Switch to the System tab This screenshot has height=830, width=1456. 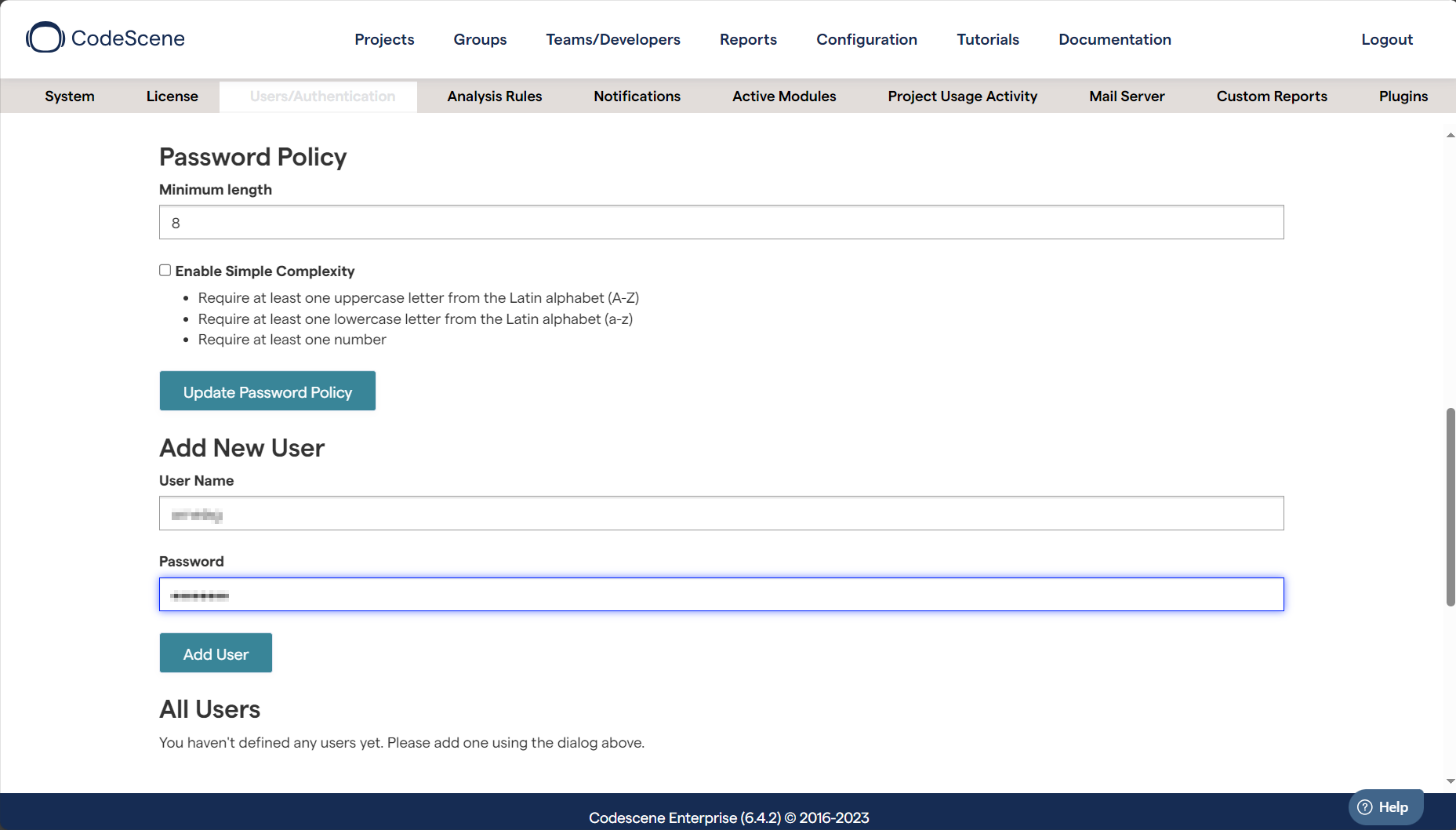70,96
